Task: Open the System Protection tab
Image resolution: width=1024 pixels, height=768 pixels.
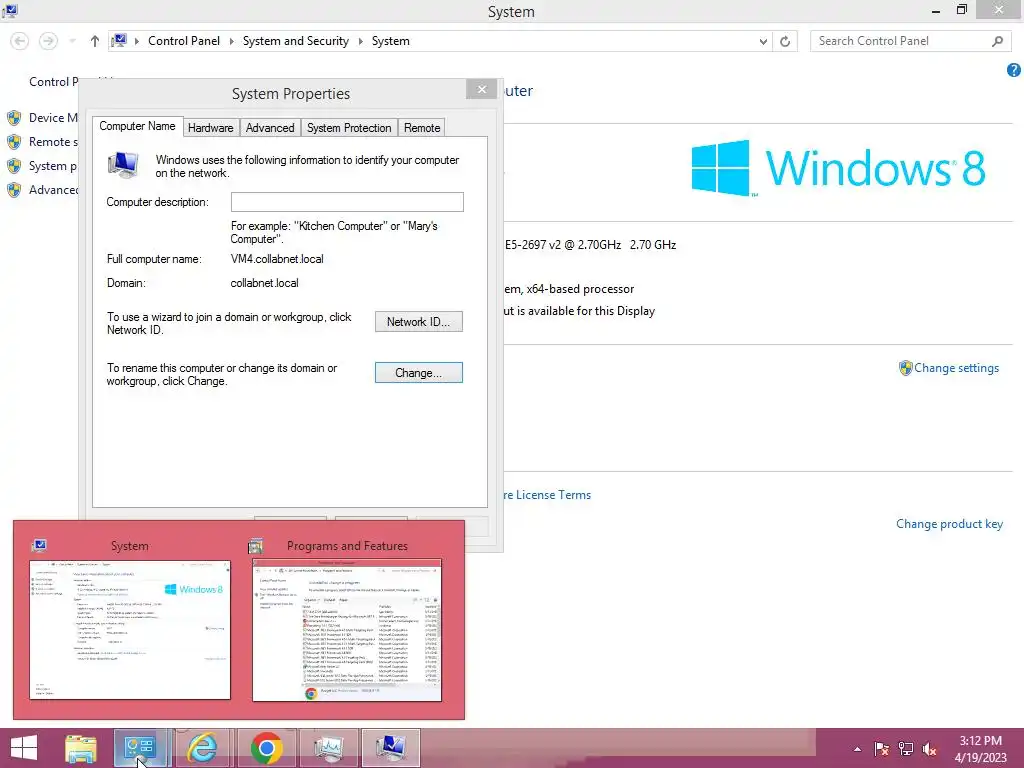Action: [x=349, y=128]
